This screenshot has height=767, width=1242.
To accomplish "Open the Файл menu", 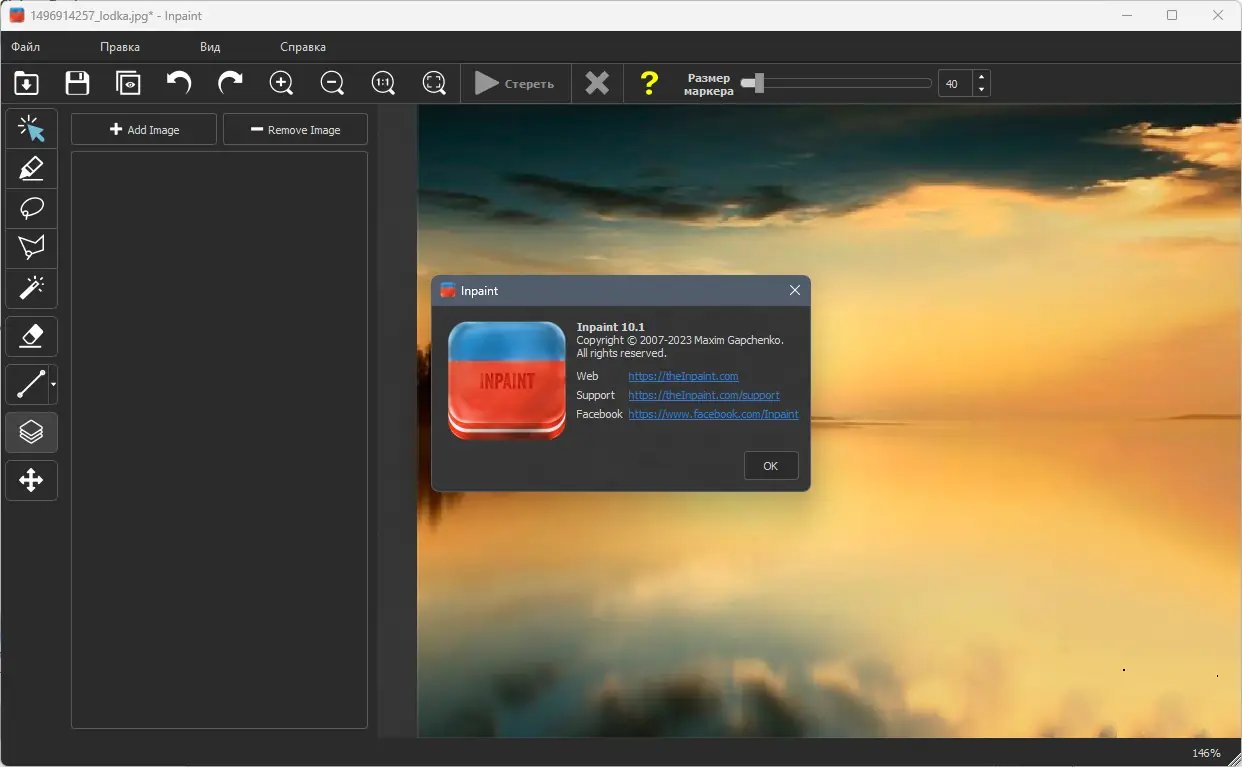I will (x=26, y=47).
